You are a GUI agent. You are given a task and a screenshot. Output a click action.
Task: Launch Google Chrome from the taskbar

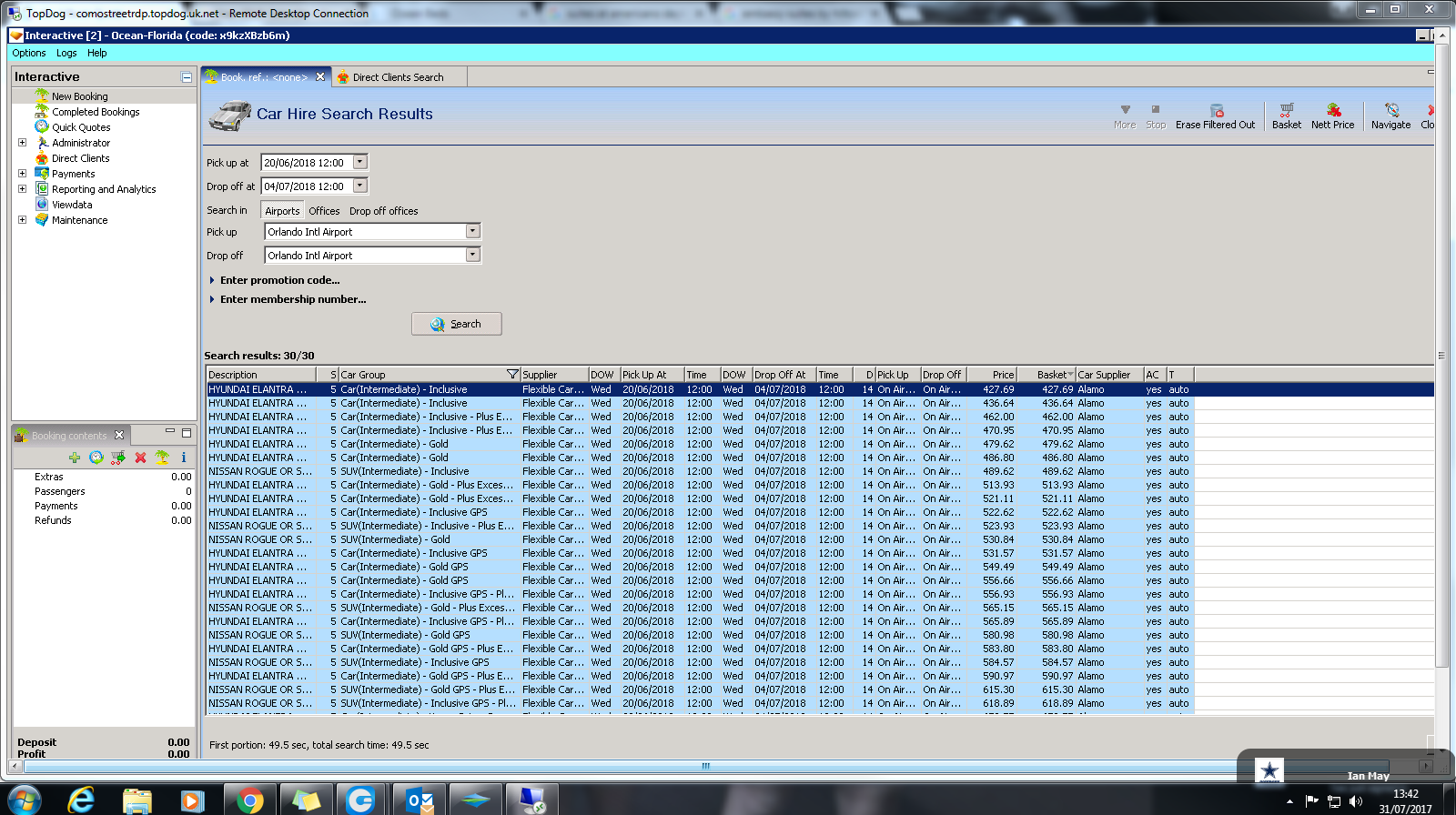(x=249, y=800)
